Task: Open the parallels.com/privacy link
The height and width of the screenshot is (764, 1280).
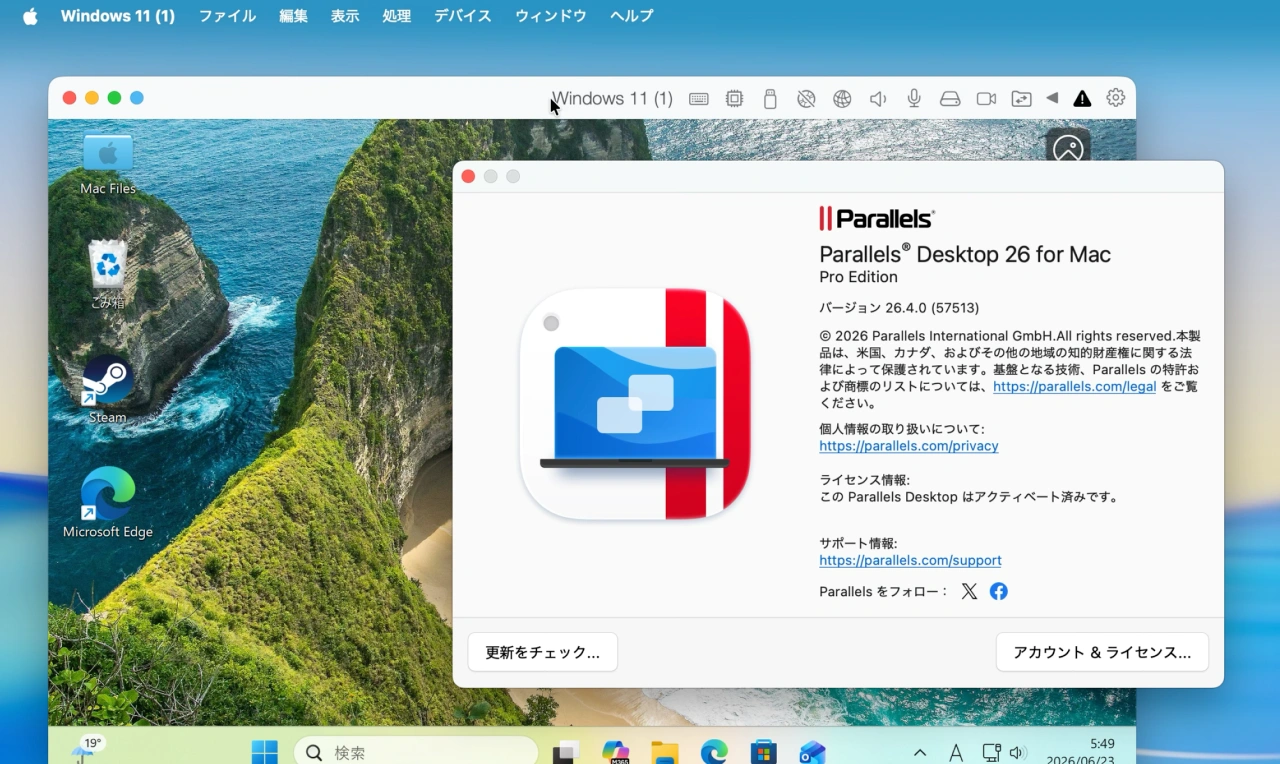Action: click(x=909, y=446)
